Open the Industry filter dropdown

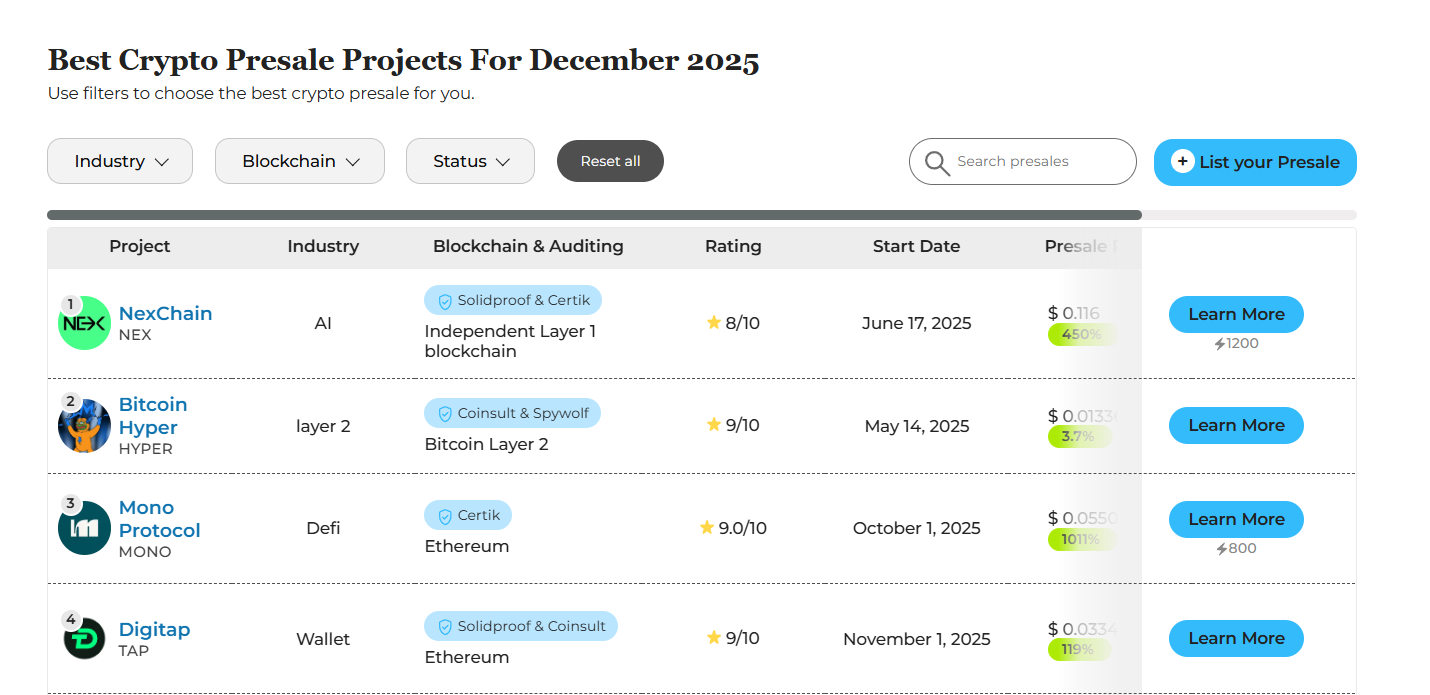pyautogui.click(x=120, y=160)
